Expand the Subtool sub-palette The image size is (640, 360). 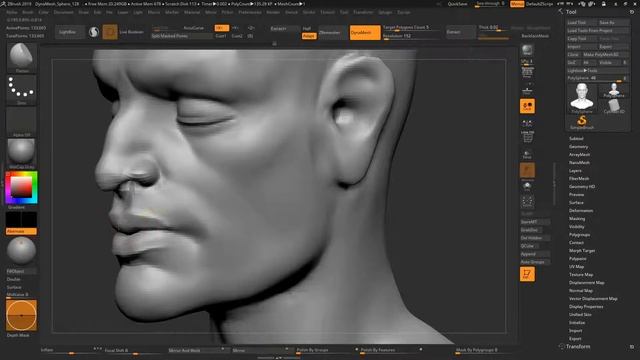point(576,139)
